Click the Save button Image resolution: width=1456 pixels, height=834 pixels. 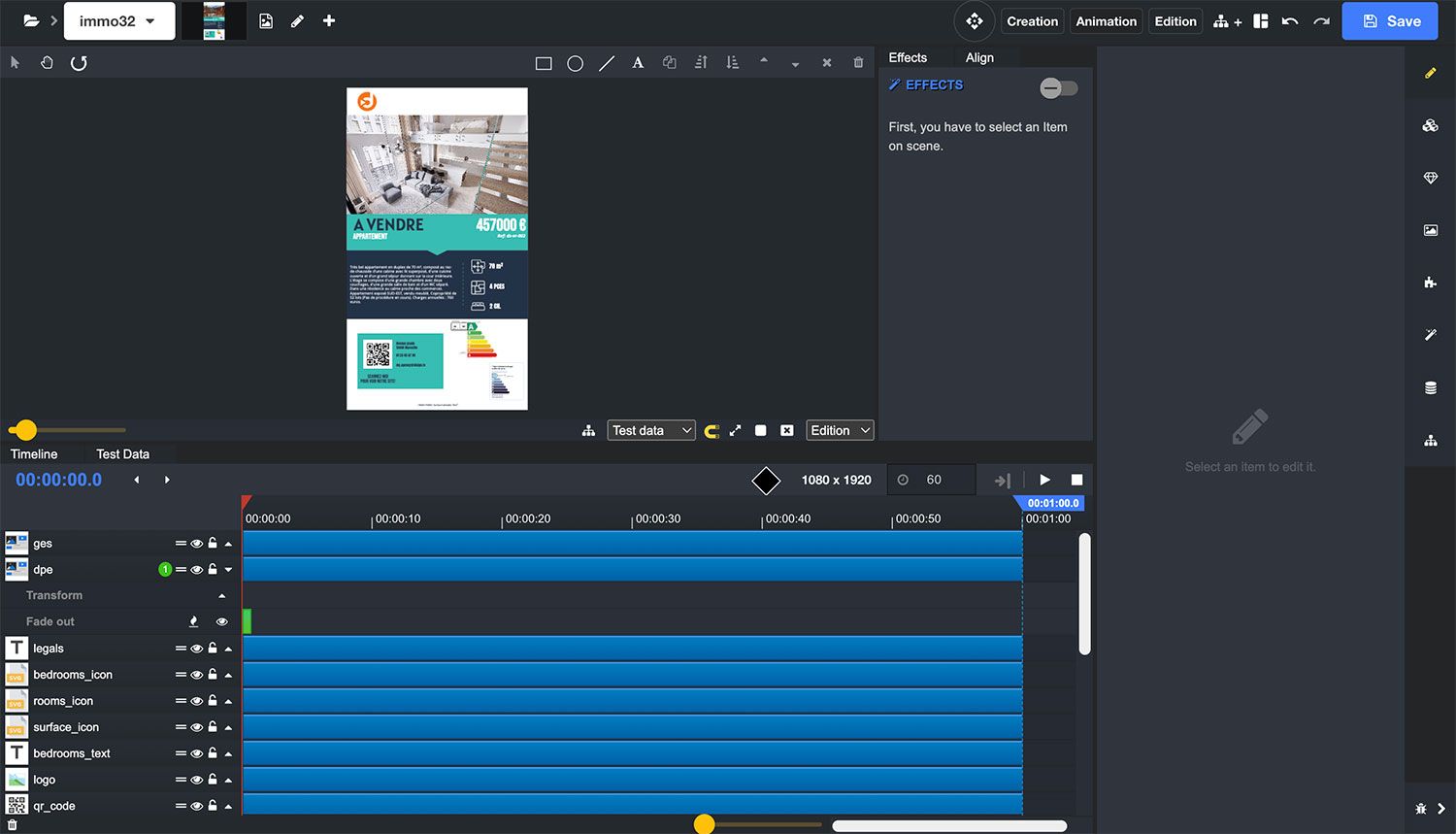click(x=1390, y=21)
